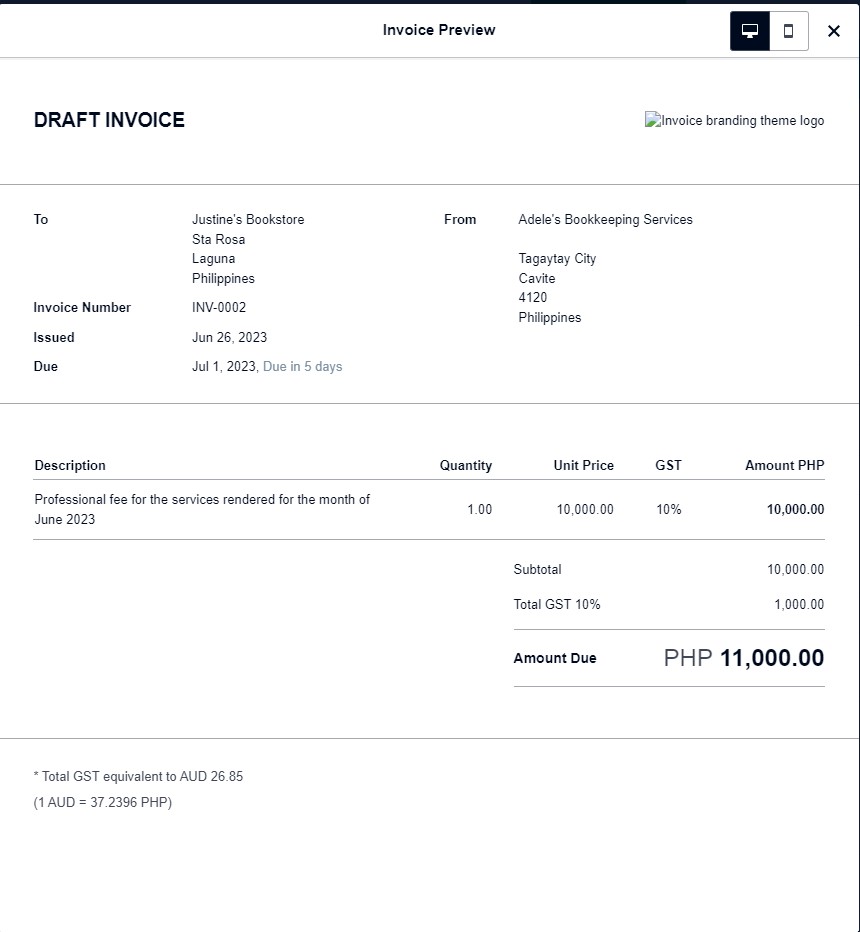Click the PHP 11,000.00 amount due total
This screenshot has width=860, height=932.
[744, 658]
